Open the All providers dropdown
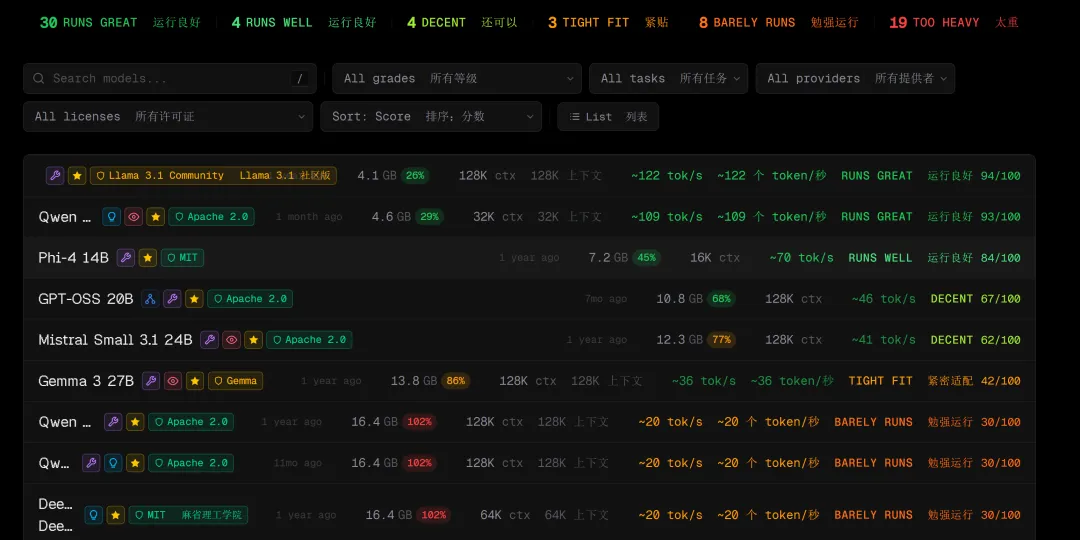The width and height of the screenshot is (1080, 540). click(855, 79)
